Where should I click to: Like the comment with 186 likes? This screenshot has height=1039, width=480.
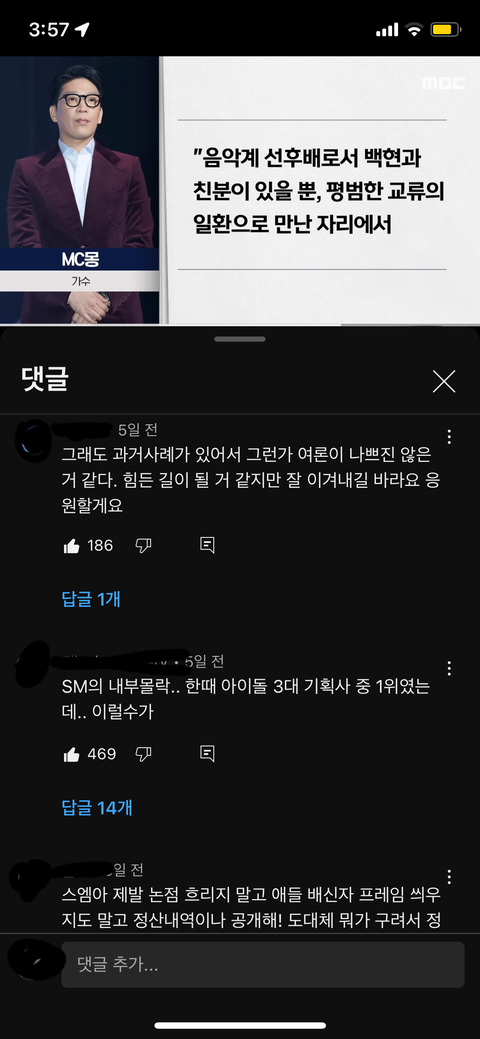tap(72, 546)
